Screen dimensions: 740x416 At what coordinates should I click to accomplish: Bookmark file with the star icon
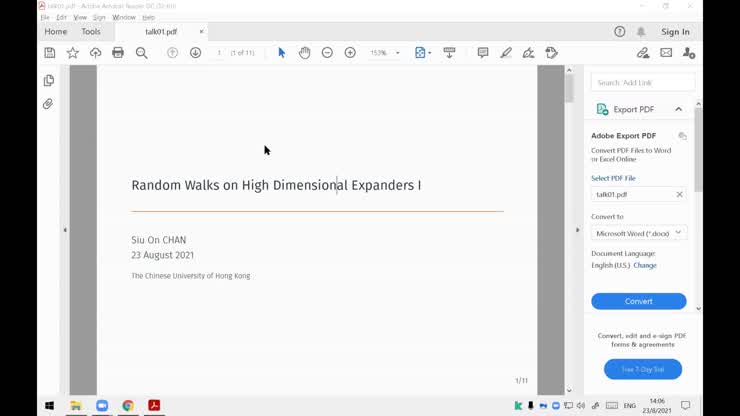[72, 53]
